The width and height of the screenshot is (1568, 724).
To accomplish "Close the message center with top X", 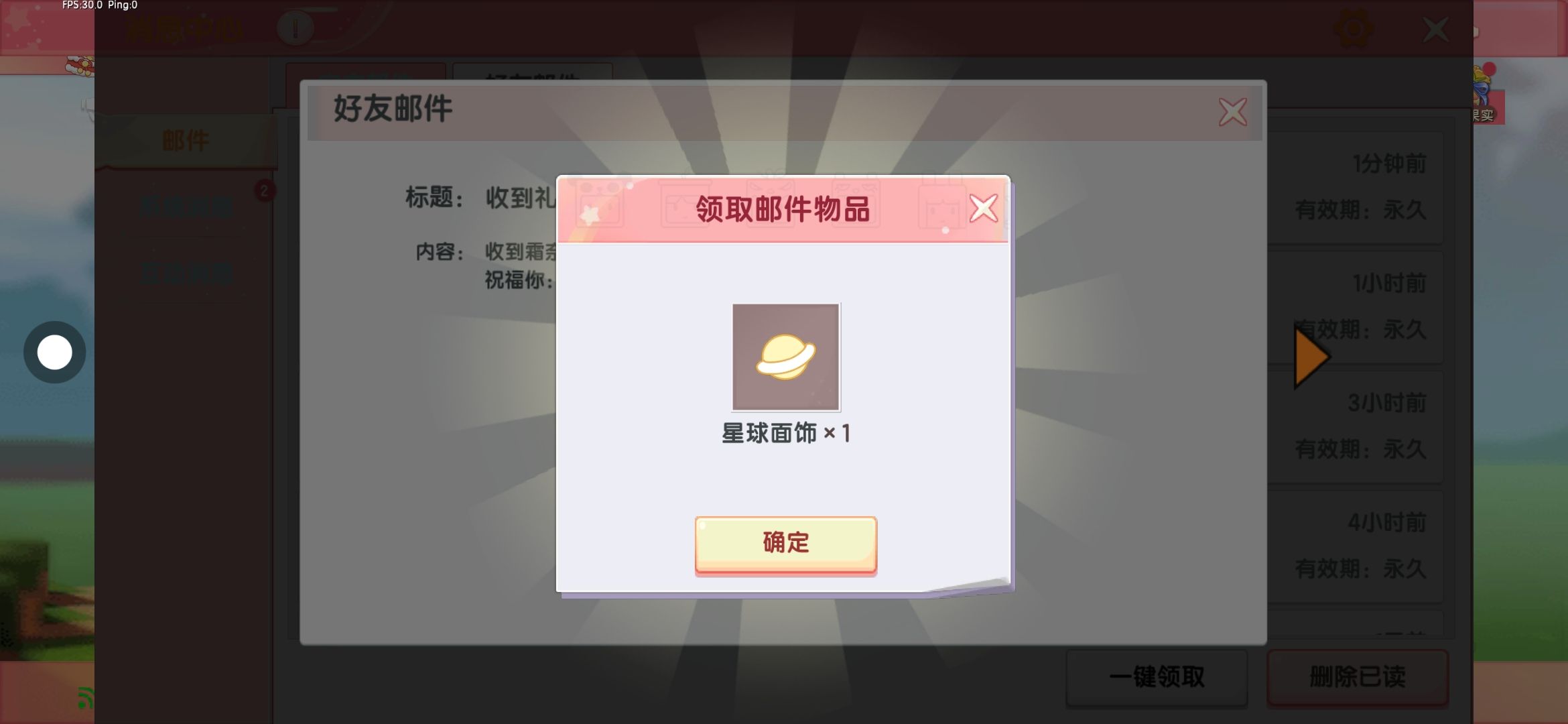I will pyautogui.click(x=1435, y=29).
